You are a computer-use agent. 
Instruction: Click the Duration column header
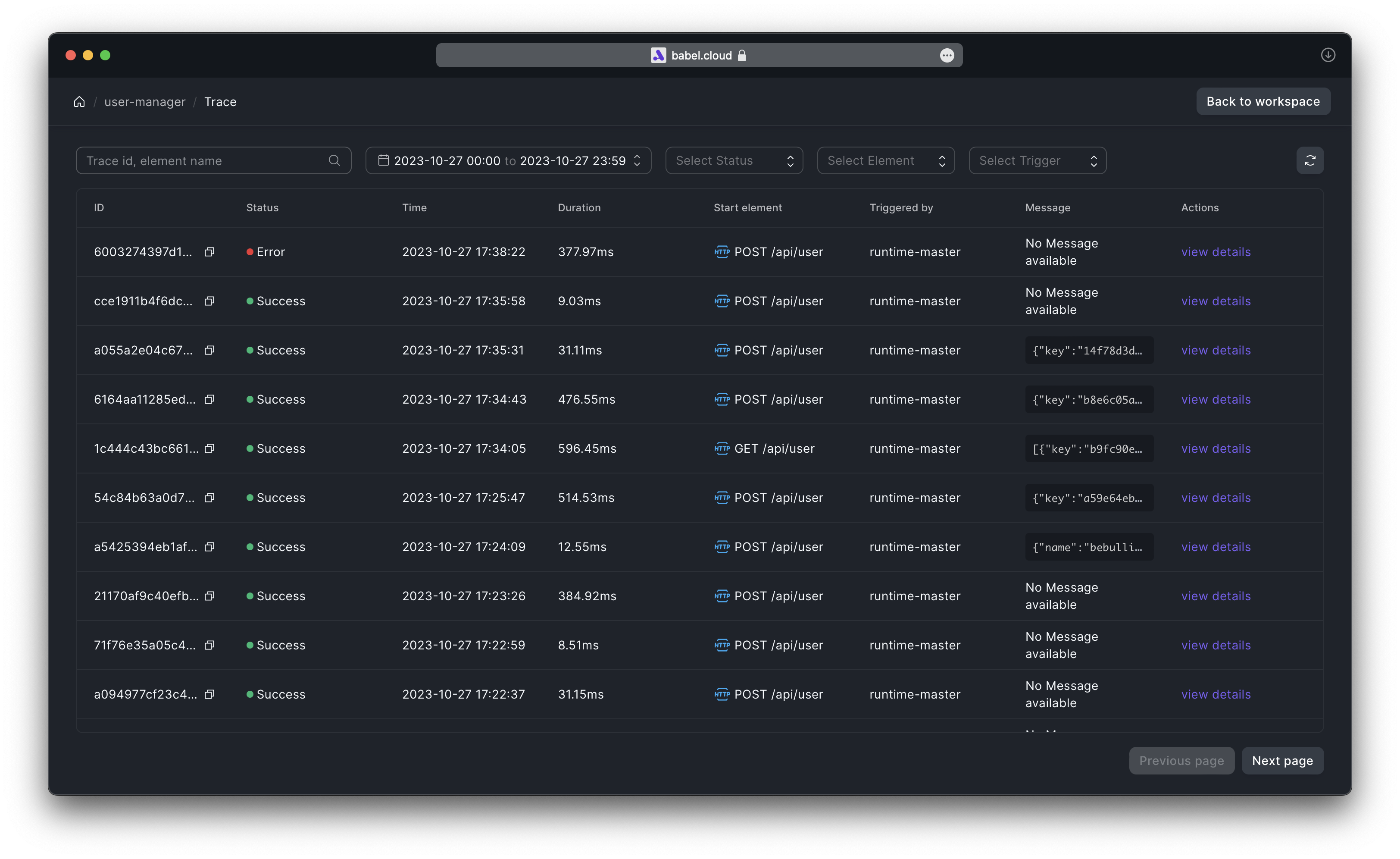[x=579, y=208]
